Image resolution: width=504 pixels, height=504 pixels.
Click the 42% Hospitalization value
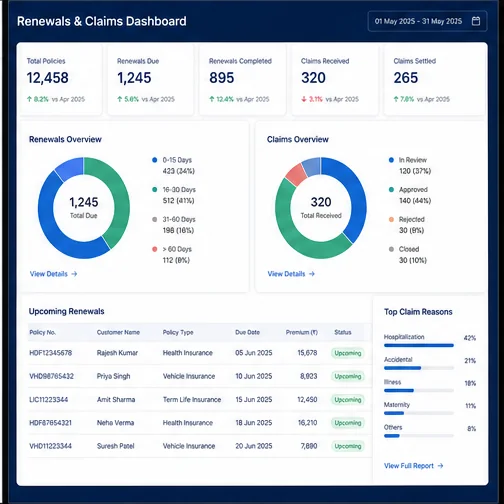coord(470,338)
